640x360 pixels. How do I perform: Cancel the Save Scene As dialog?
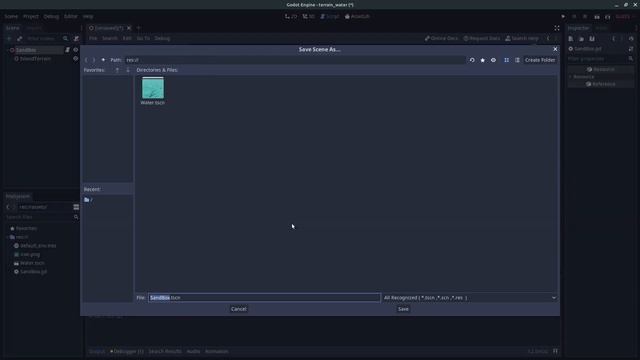click(x=238, y=309)
